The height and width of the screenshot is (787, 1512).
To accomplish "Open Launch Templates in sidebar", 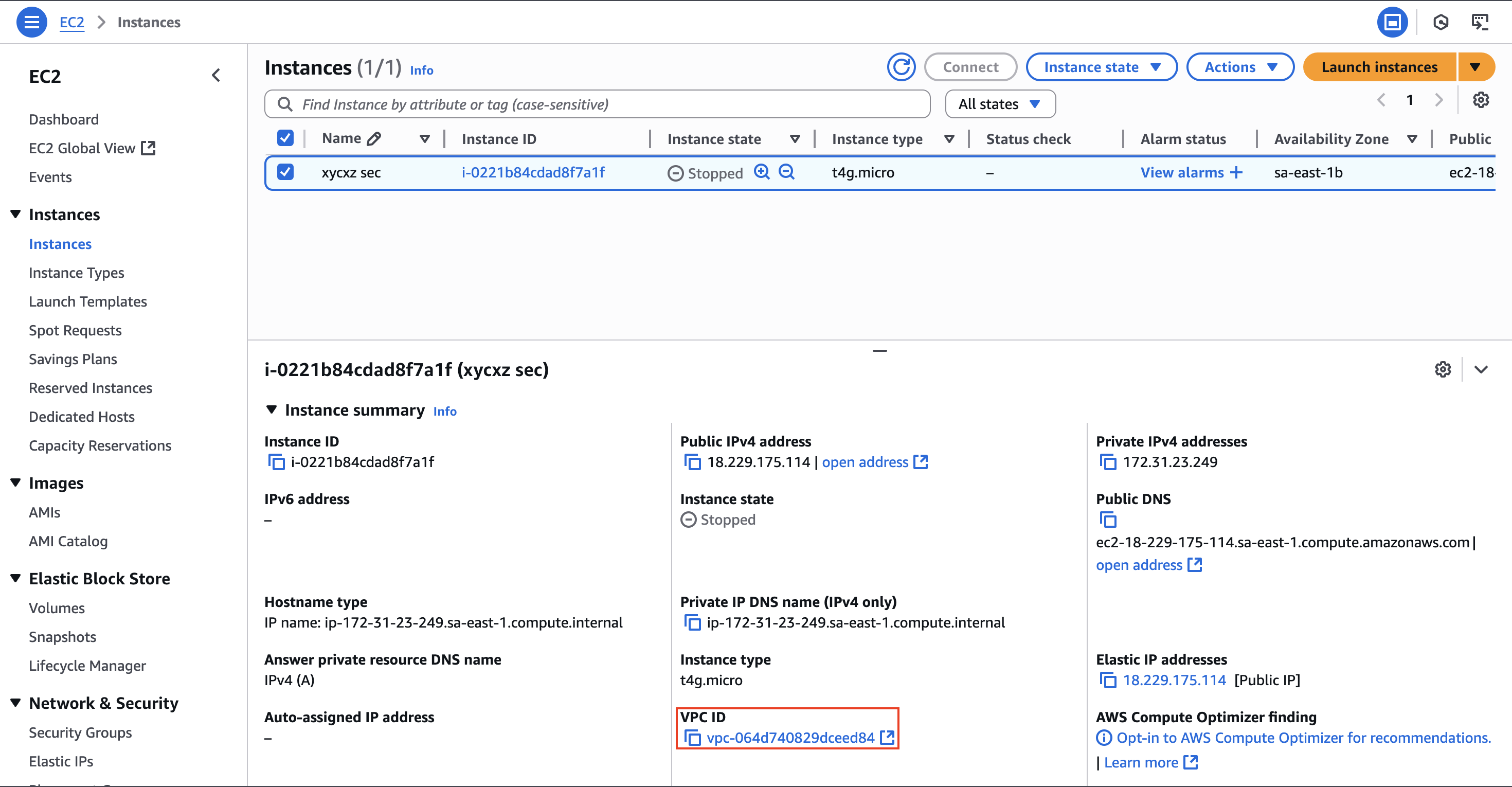I will coord(88,301).
